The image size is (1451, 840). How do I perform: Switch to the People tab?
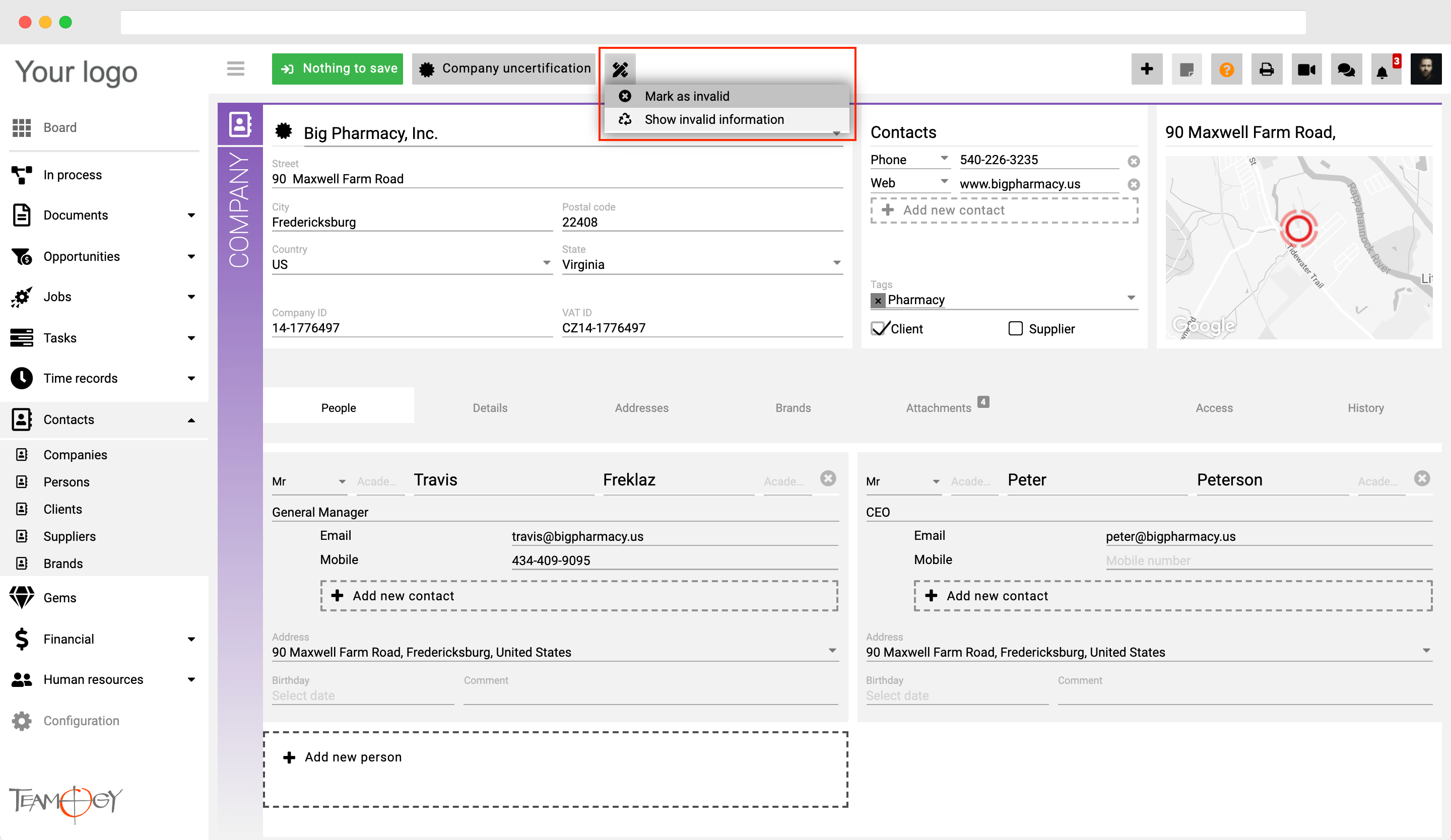point(339,407)
